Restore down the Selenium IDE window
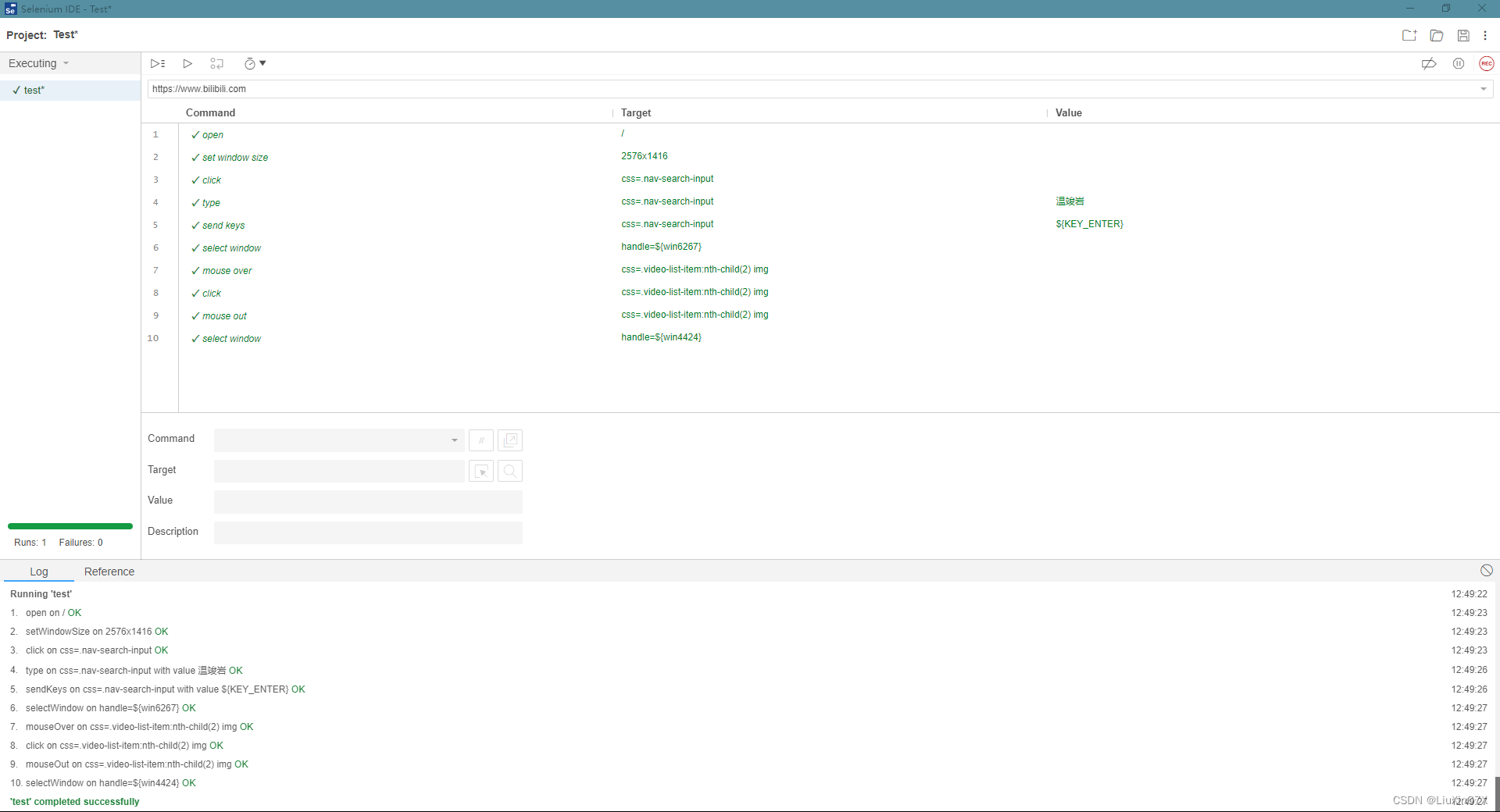This screenshot has width=1500, height=812. [1446, 9]
